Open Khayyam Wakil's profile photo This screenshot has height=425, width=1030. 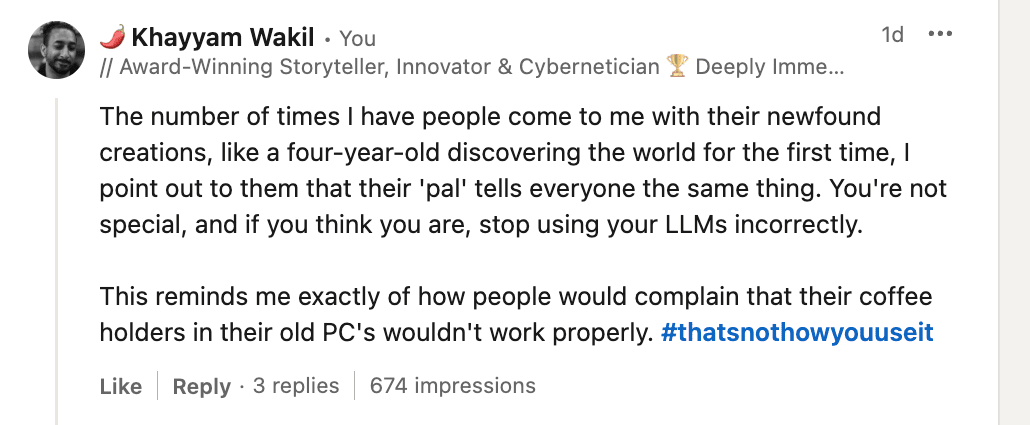coord(56,50)
